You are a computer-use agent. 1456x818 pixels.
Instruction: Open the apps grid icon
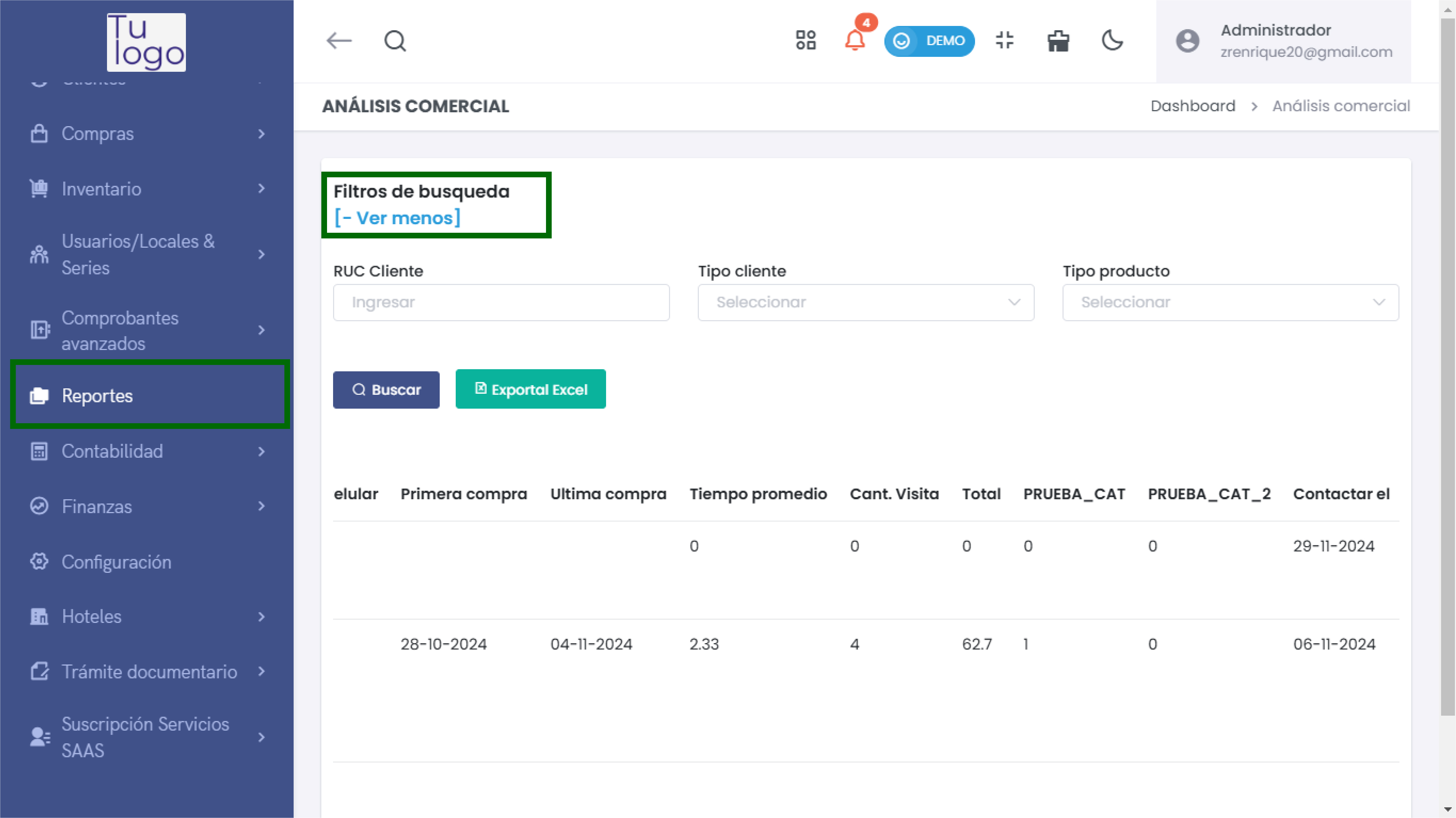[805, 40]
